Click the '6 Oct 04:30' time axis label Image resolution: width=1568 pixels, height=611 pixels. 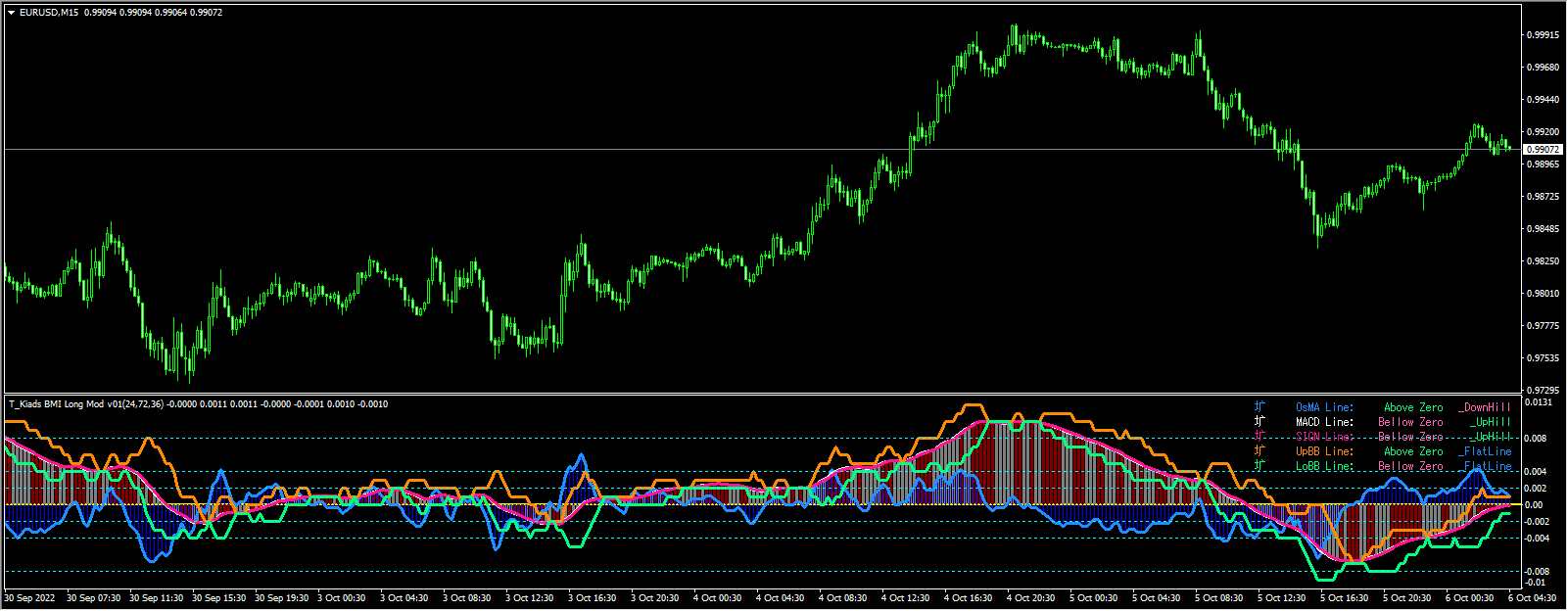pyautogui.click(x=1532, y=598)
